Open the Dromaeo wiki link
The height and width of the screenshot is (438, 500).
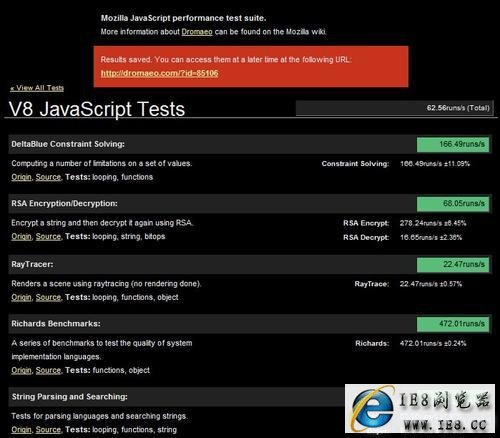pos(197,32)
